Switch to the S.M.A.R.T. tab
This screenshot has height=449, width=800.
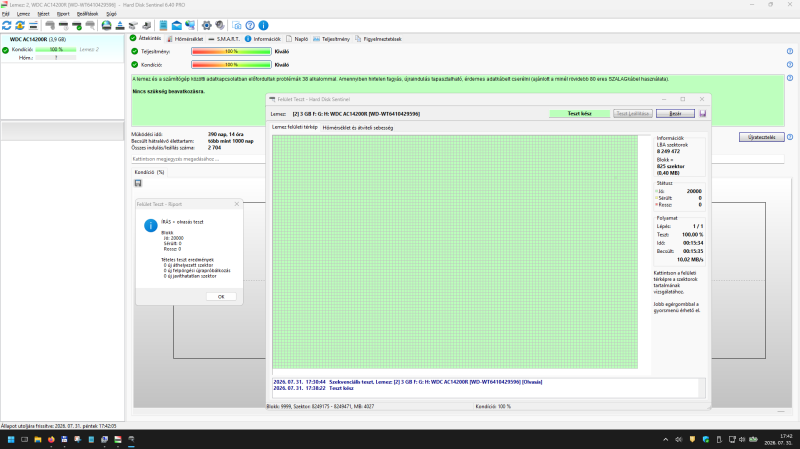click(224, 39)
